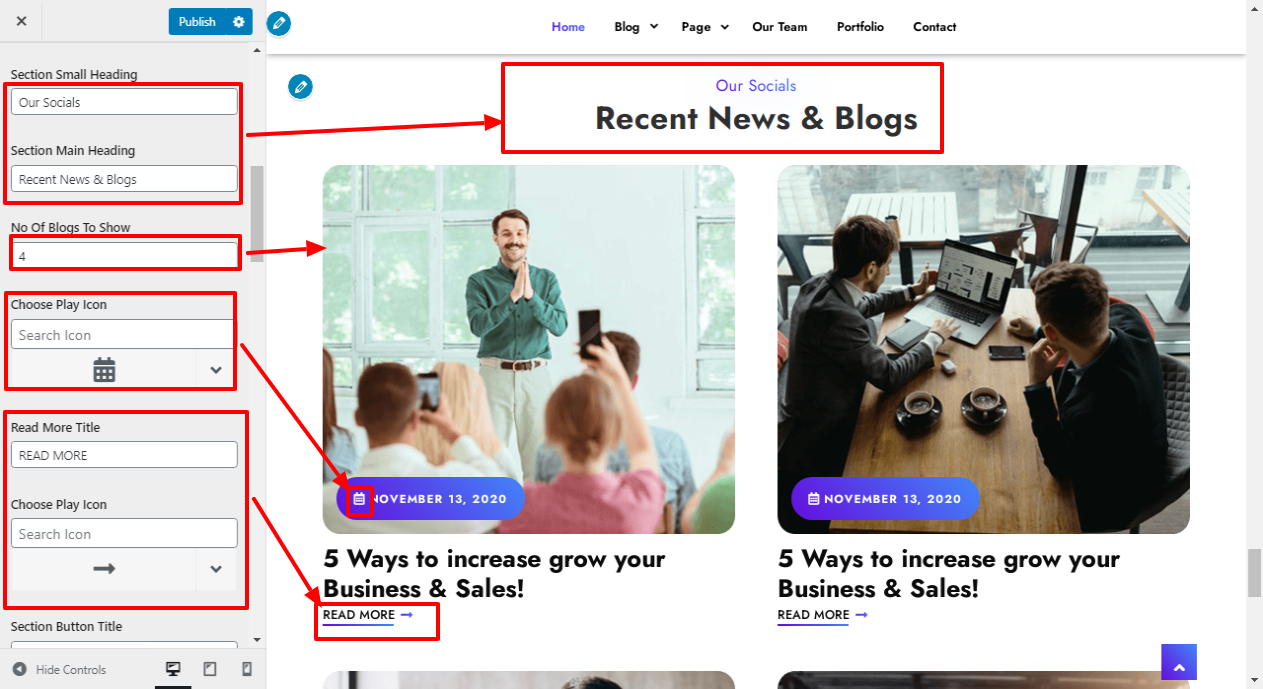Click the Publish button
Image resolution: width=1263 pixels, height=689 pixels.
[x=197, y=22]
